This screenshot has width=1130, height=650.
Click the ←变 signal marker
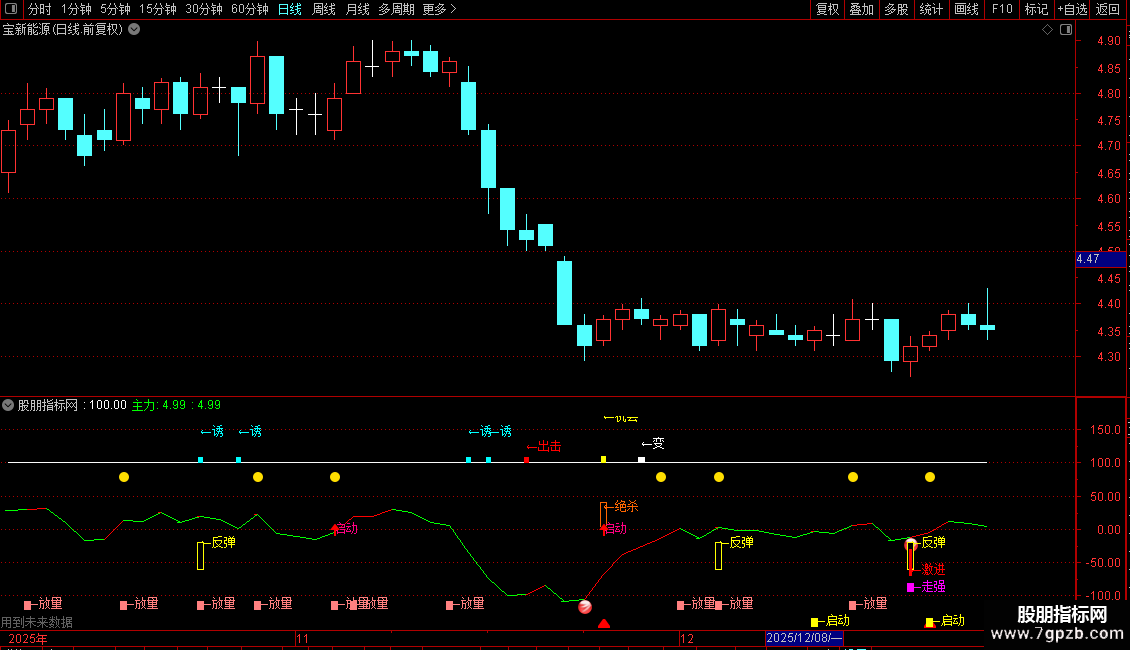click(653, 444)
